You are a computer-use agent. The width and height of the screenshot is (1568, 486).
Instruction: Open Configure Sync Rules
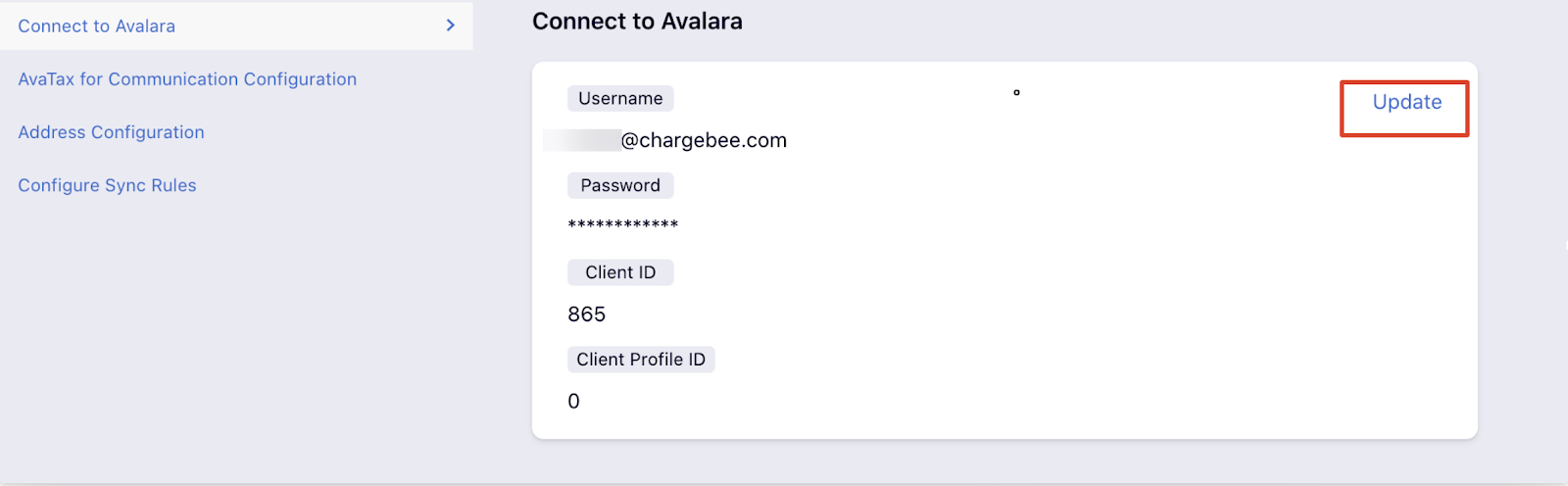coord(107,185)
